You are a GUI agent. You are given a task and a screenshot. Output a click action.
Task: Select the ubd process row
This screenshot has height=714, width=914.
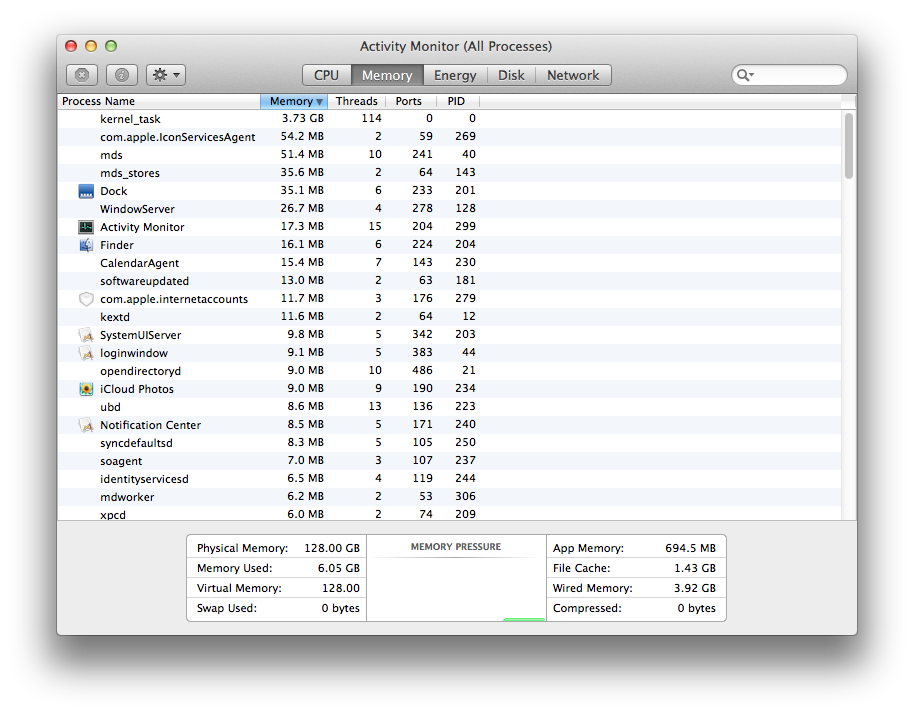click(449, 407)
